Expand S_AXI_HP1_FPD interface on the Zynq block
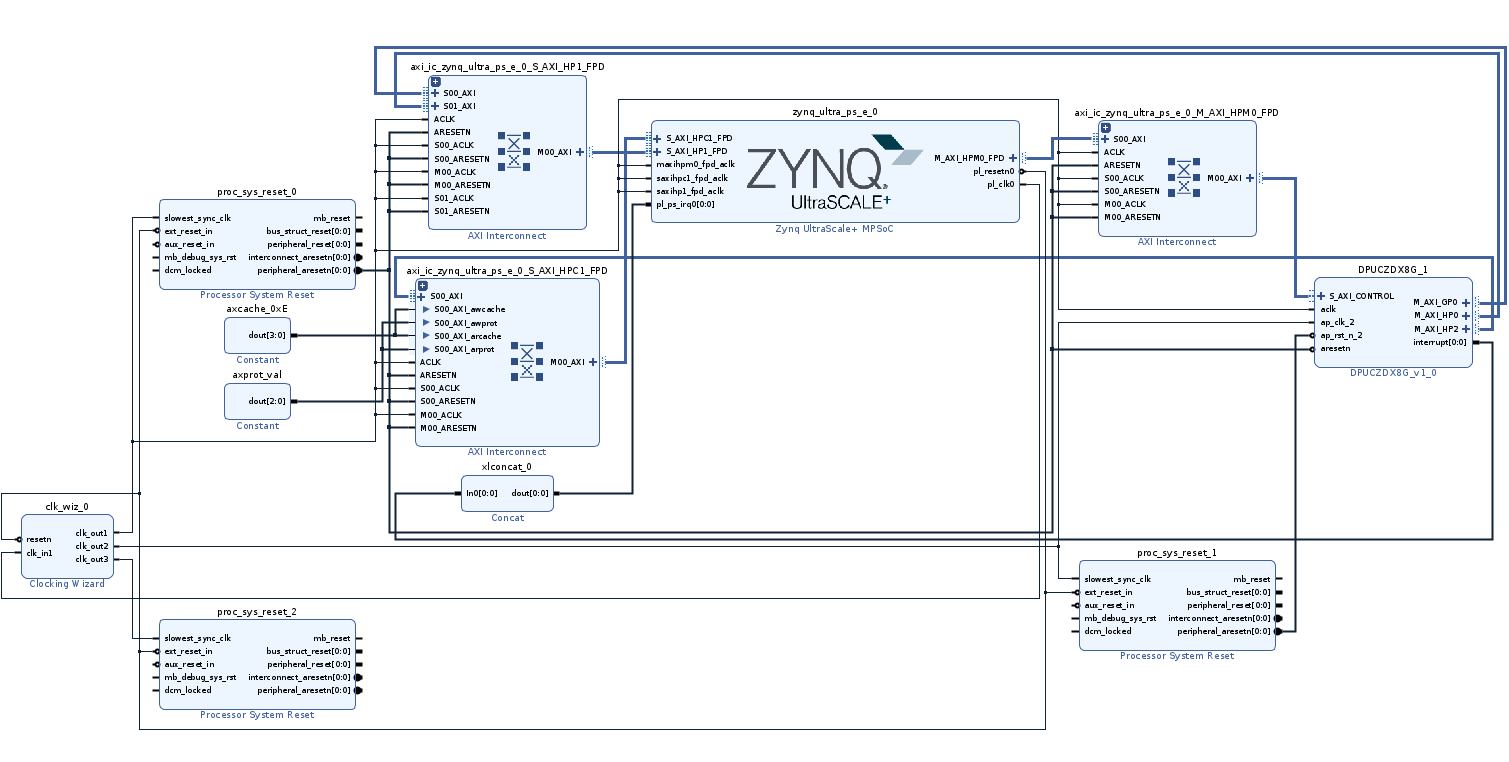Viewport: 1509px width, 762px height. pos(657,151)
